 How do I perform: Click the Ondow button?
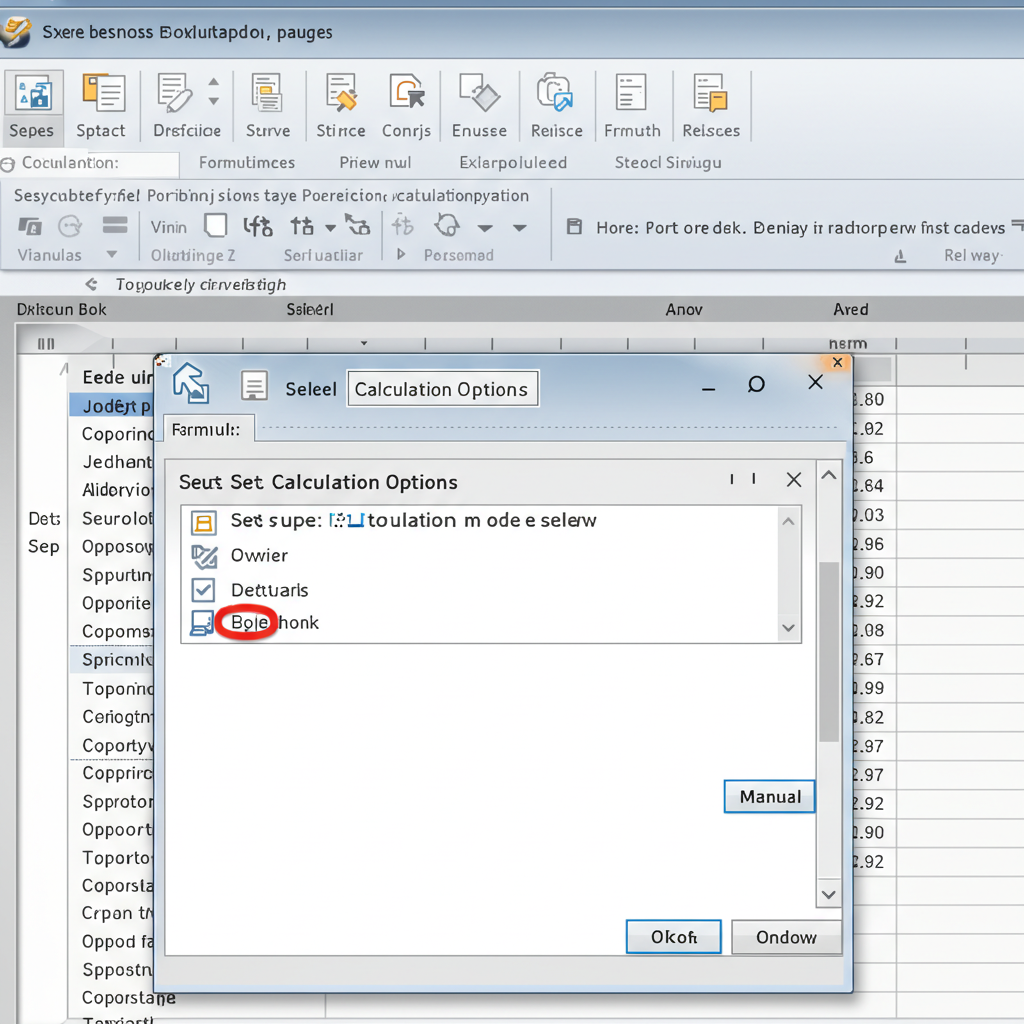[x=786, y=937]
